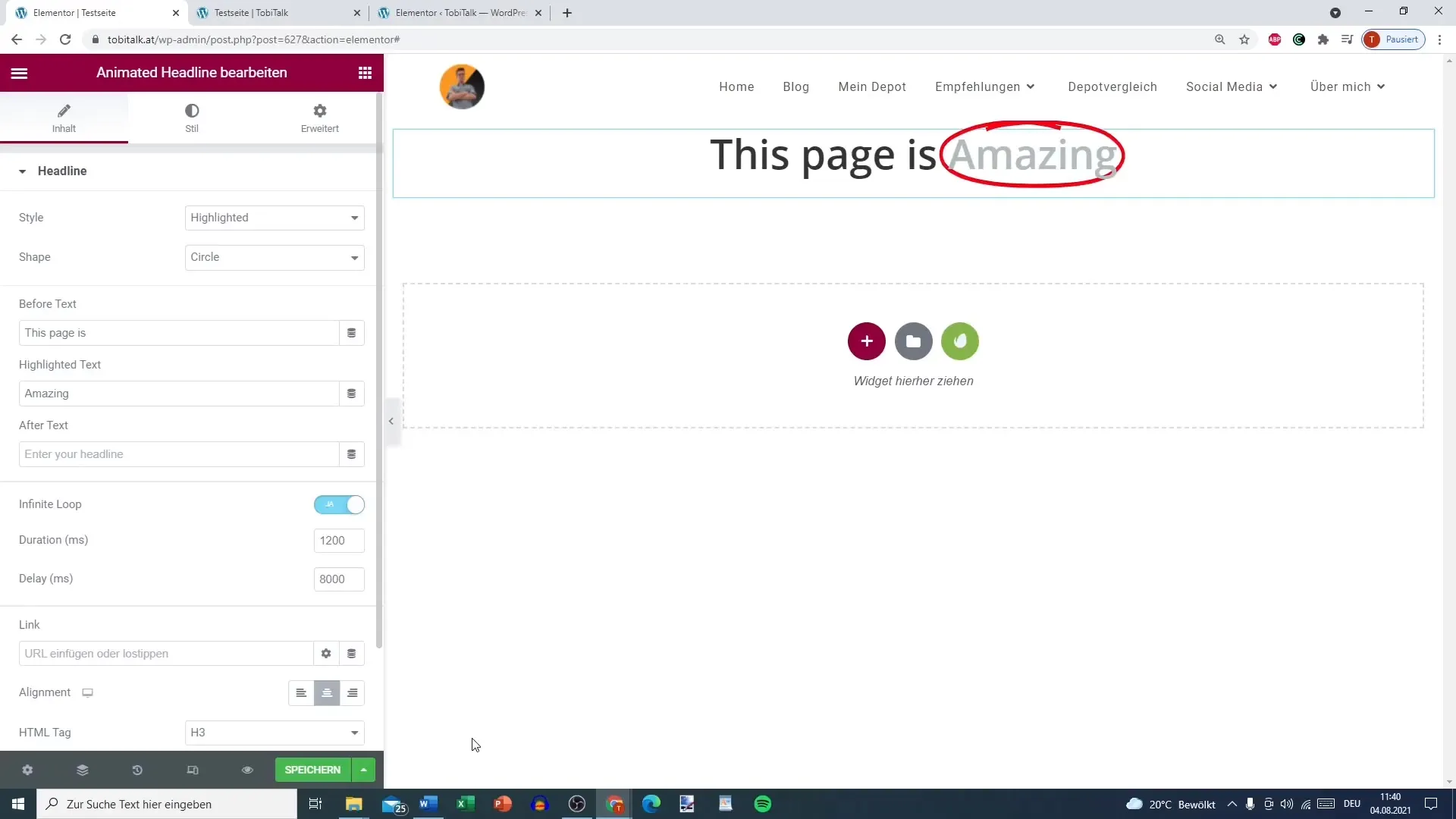Expand the Shape dropdown menu
The image size is (1456, 819).
275,257
